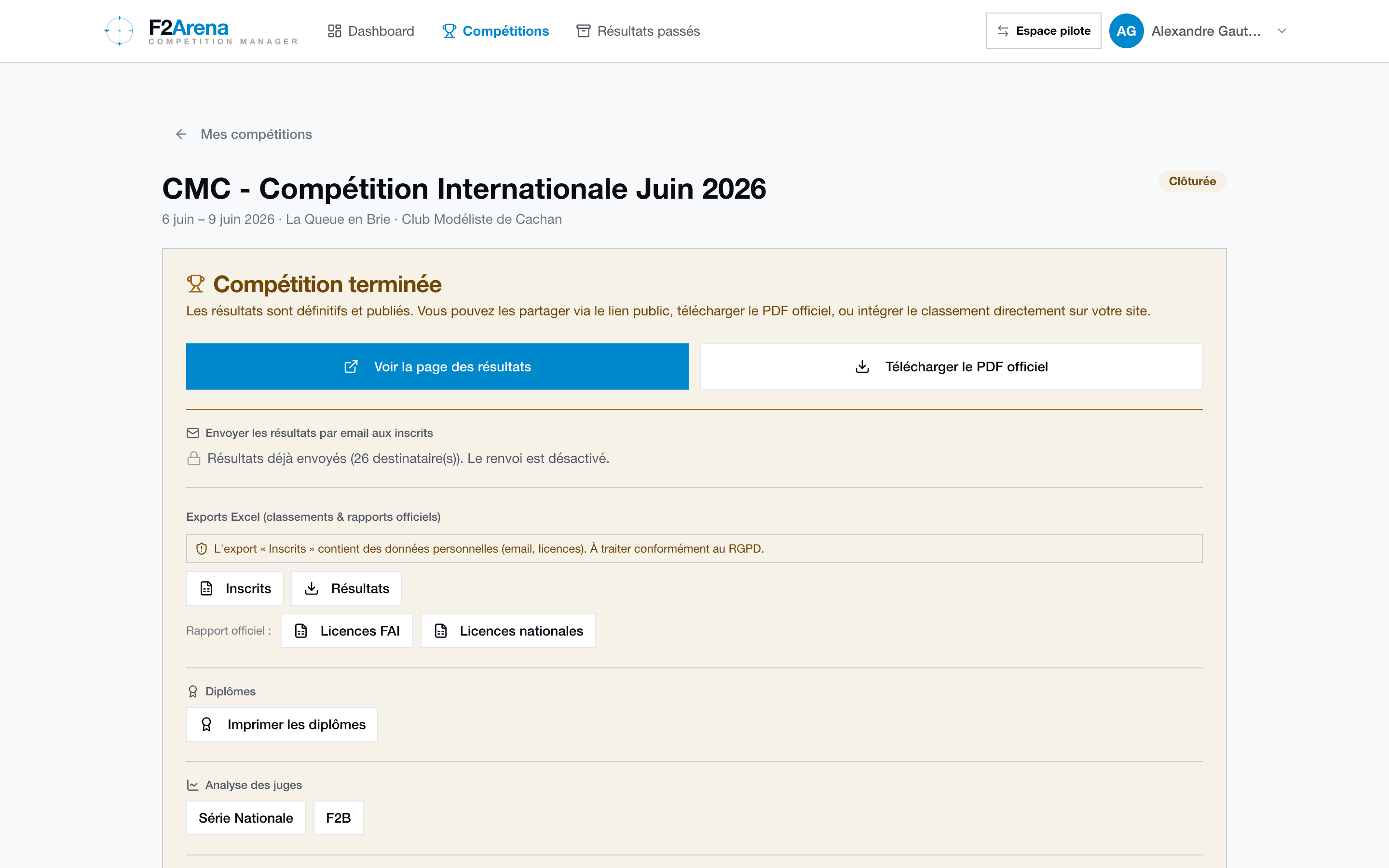
Task: Click the document icon in Inscrits button
Action: coord(206,588)
